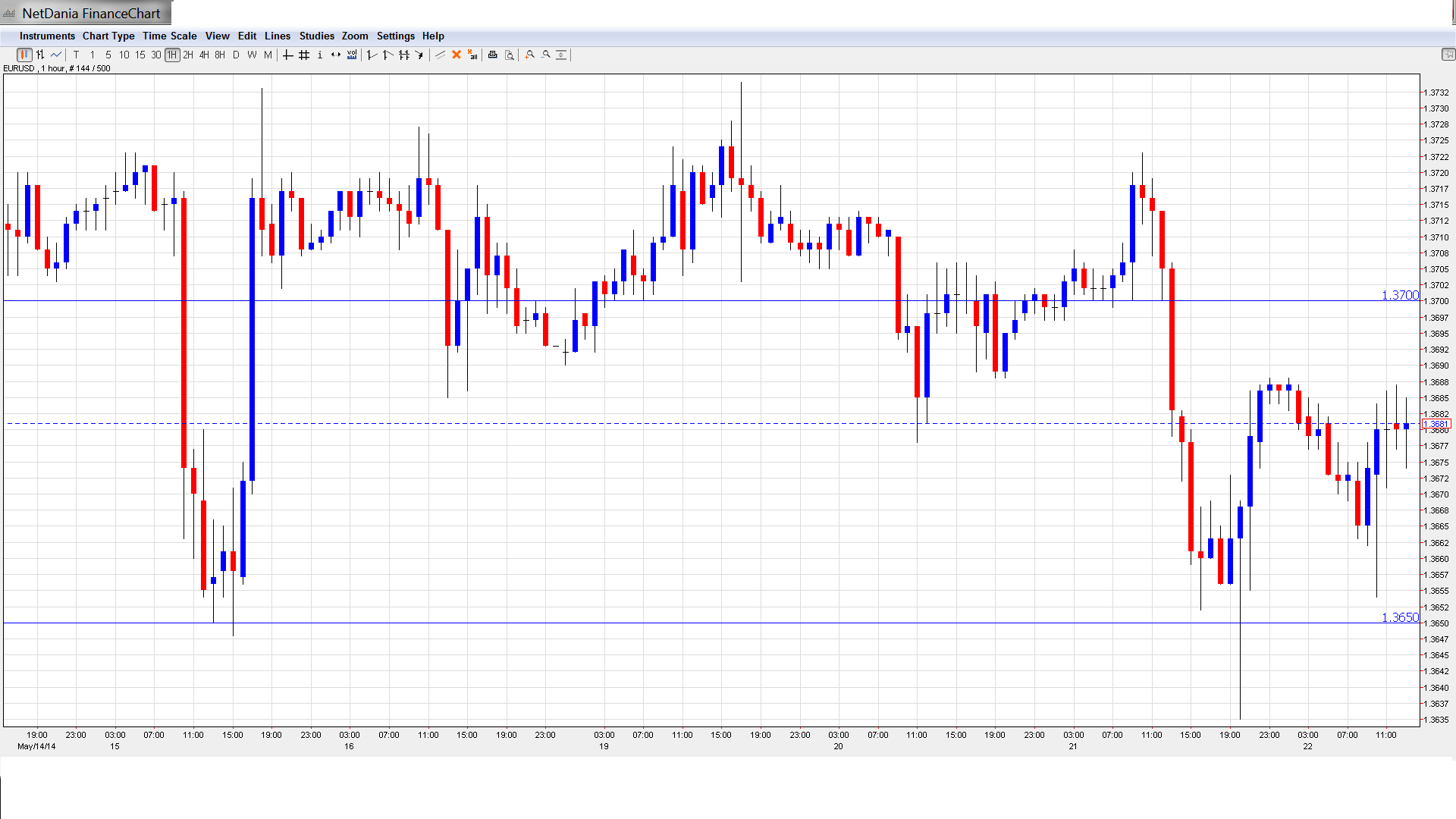Show info box icon
This screenshot has width=1456, height=819.
[320, 55]
